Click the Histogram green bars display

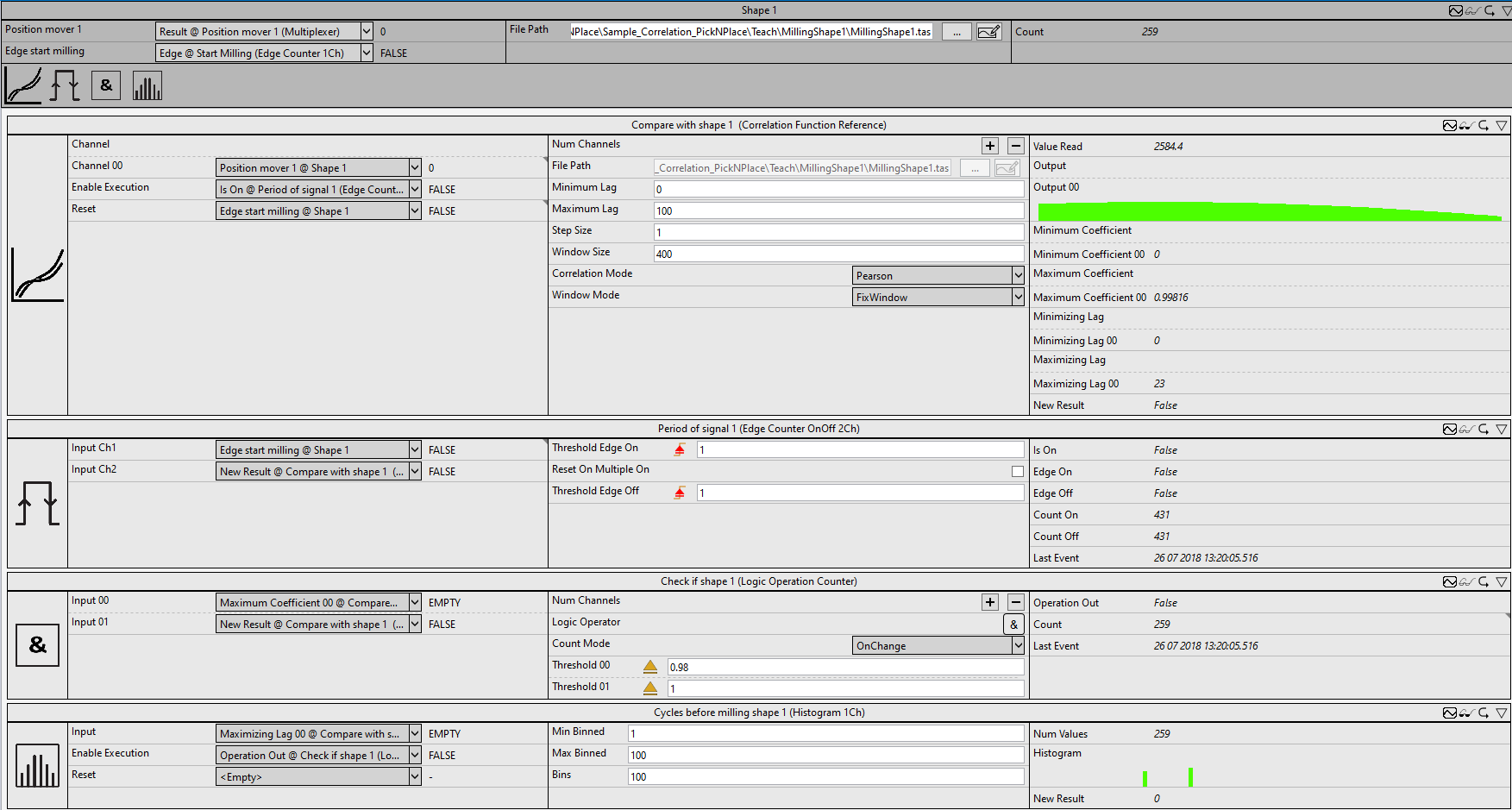click(1169, 777)
